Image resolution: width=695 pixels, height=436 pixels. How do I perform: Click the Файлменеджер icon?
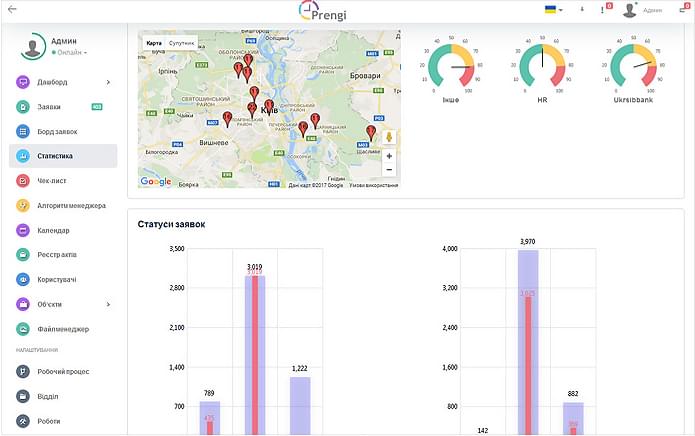click(23, 329)
